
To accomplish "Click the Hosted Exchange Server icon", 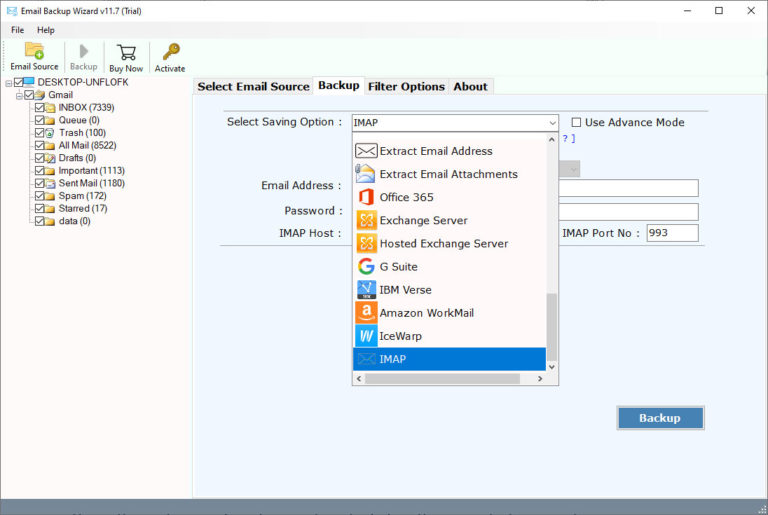I will click(366, 243).
